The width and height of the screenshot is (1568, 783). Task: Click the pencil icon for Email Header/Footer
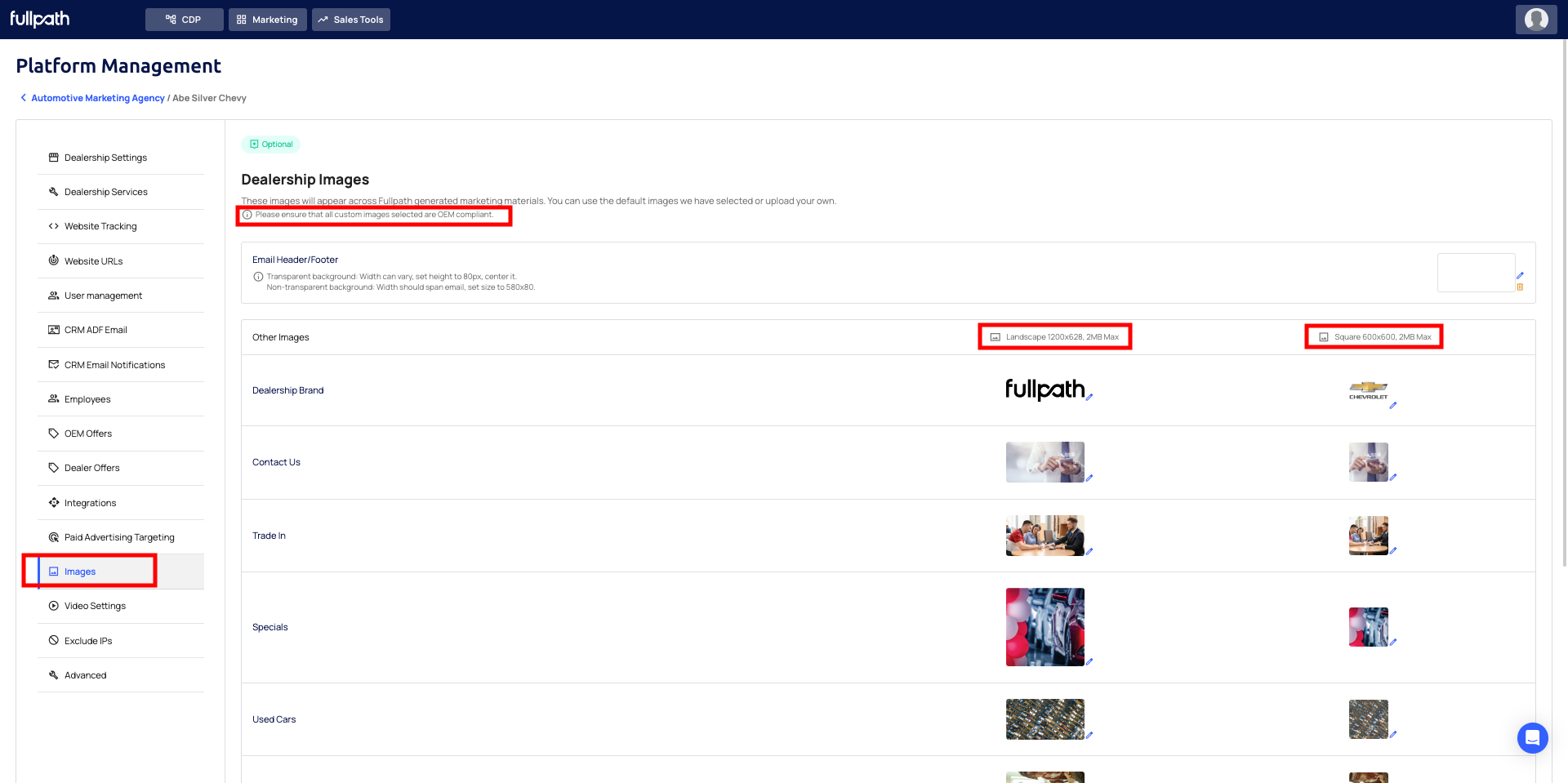pos(1520,276)
